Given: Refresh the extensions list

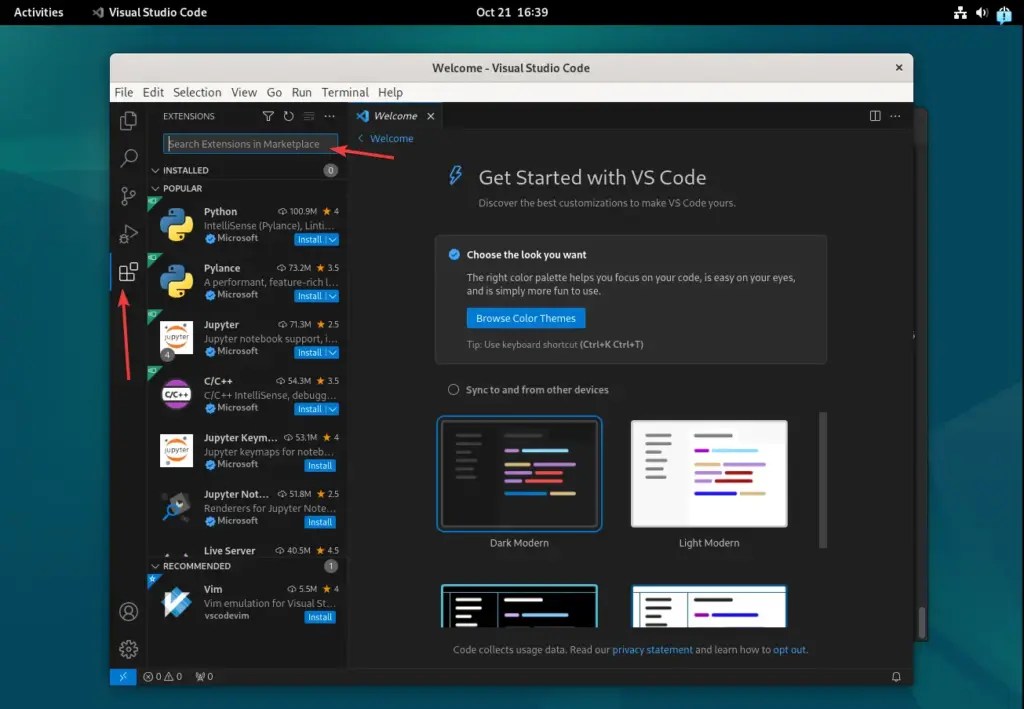Looking at the screenshot, I should click(x=289, y=116).
